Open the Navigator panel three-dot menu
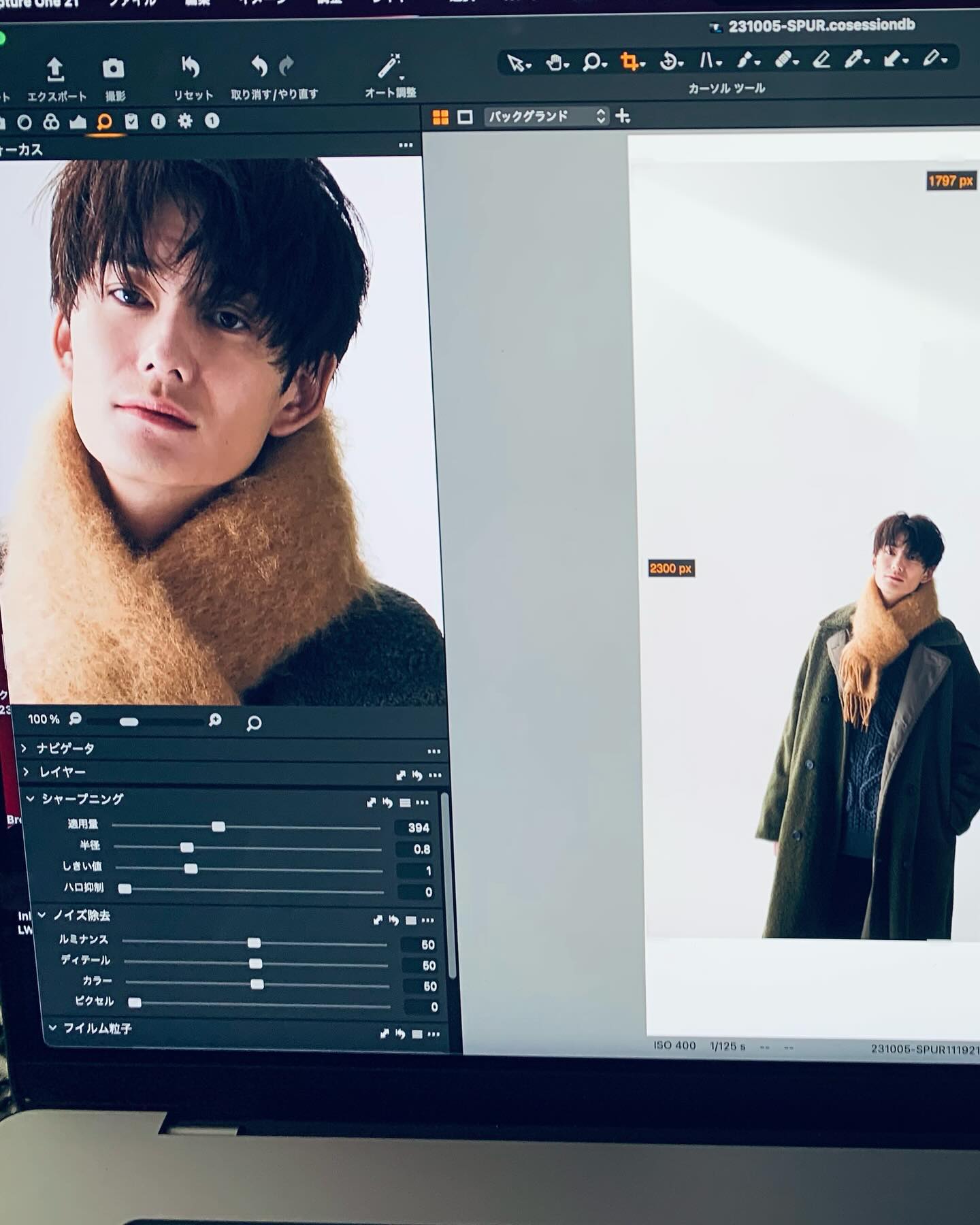 tap(434, 751)
